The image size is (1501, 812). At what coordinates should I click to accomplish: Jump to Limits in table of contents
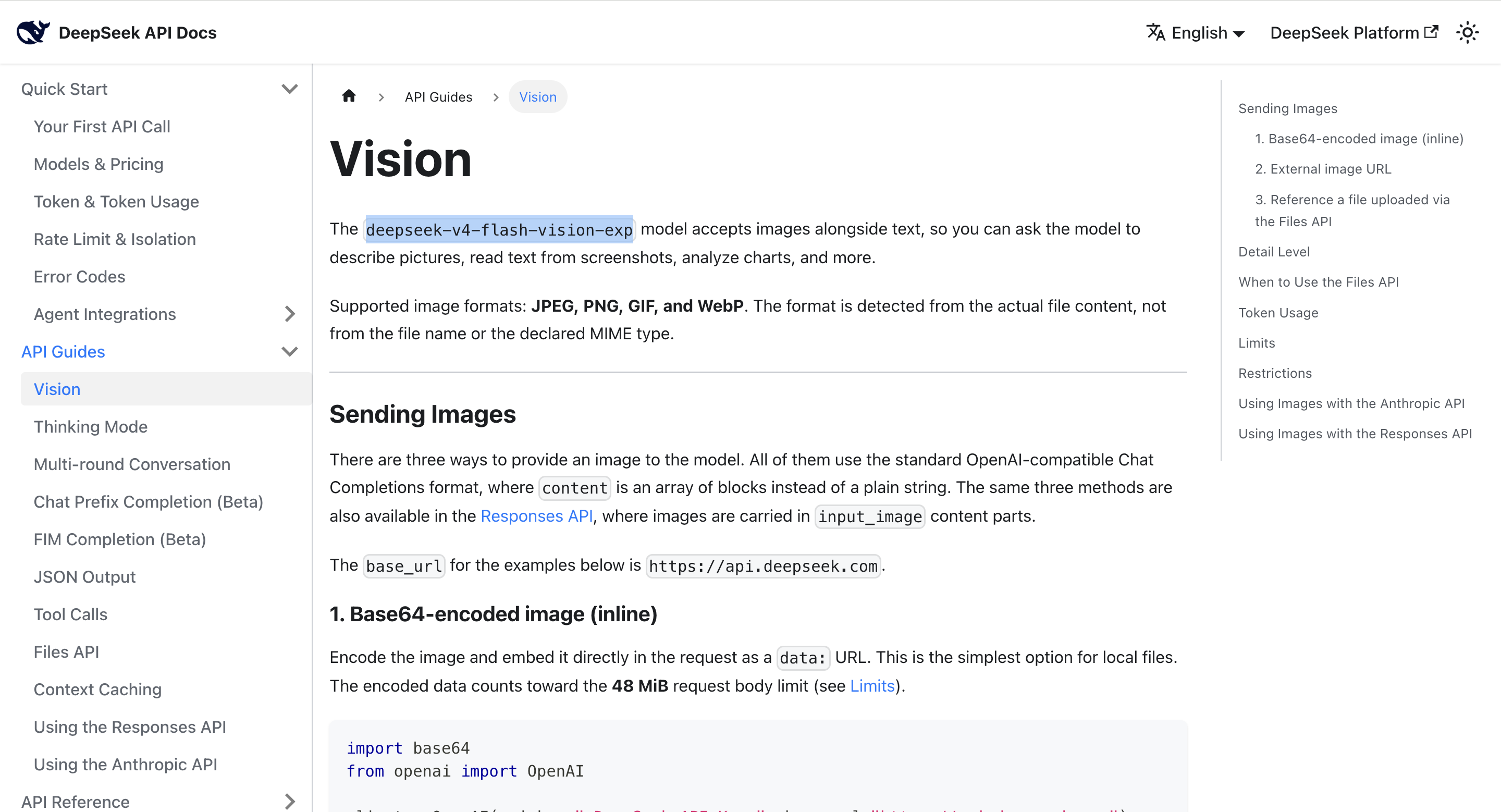[x=1256, y=343]
